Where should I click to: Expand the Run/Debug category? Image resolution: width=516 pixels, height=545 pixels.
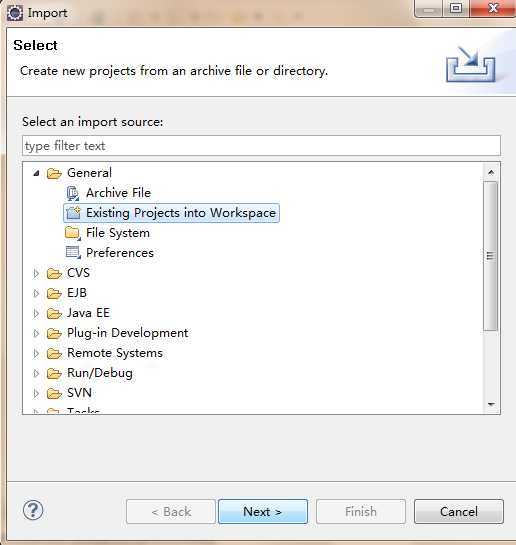[36, 374]
